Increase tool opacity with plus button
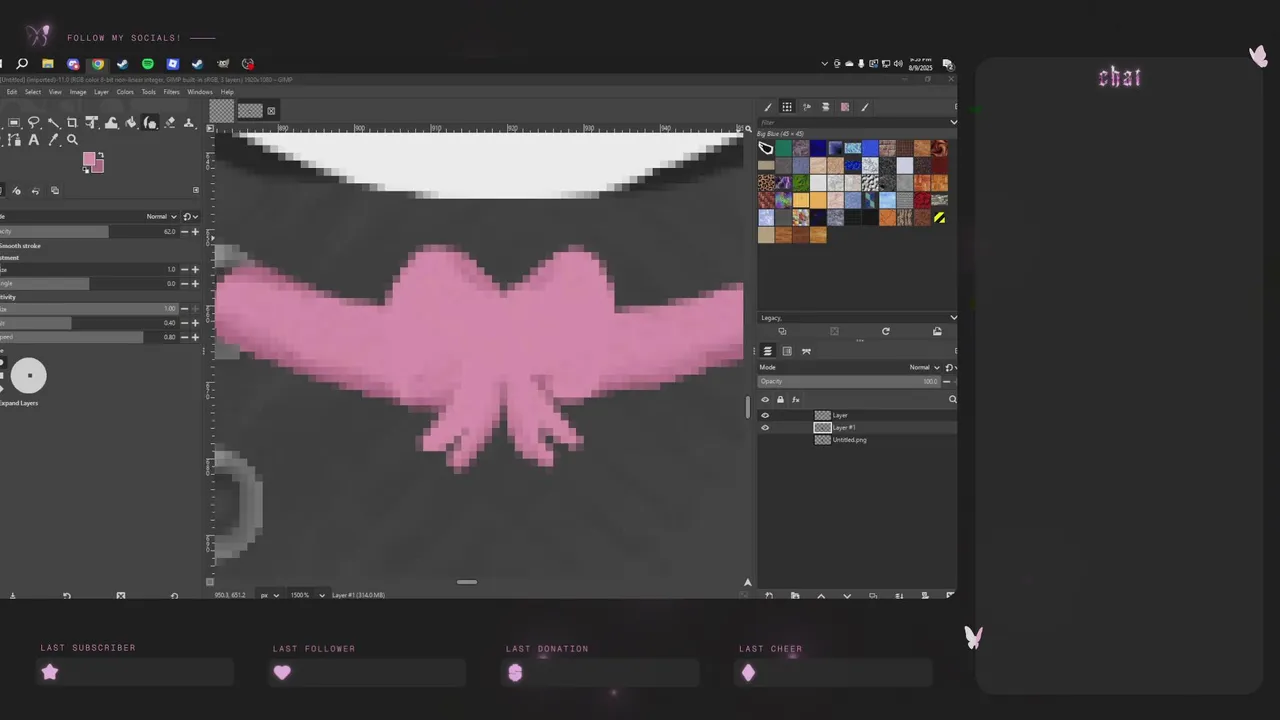Image resolution: width=1280 pixels, height=720 pixels. 195,231
